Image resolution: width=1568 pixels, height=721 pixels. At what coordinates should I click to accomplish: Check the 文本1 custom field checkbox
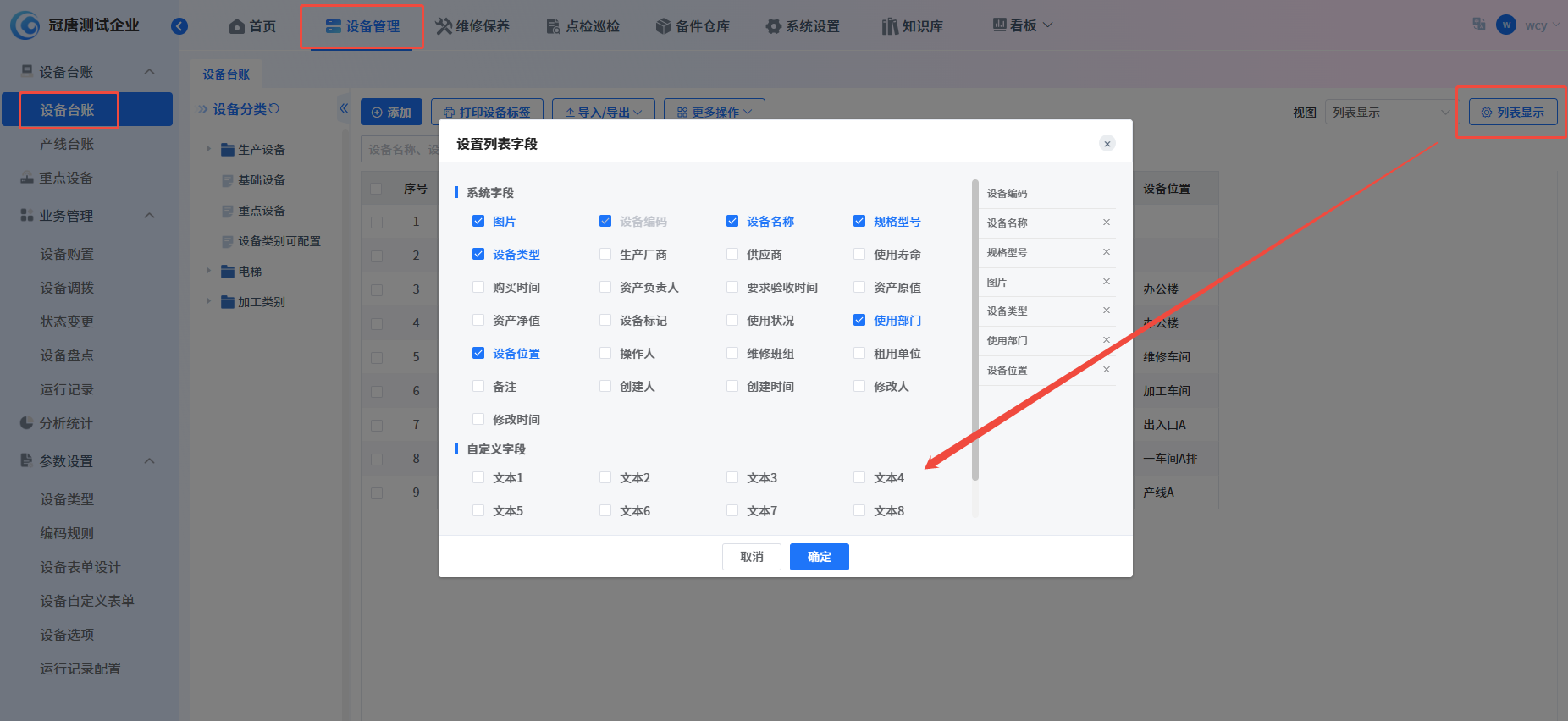point(478,478)
